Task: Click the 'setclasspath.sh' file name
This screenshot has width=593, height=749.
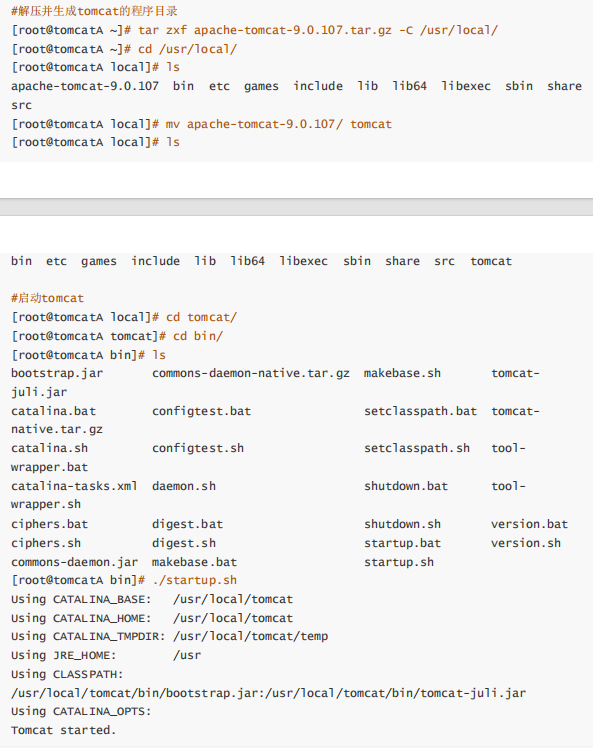Action: pyautogui.click(x=417, y=449)
